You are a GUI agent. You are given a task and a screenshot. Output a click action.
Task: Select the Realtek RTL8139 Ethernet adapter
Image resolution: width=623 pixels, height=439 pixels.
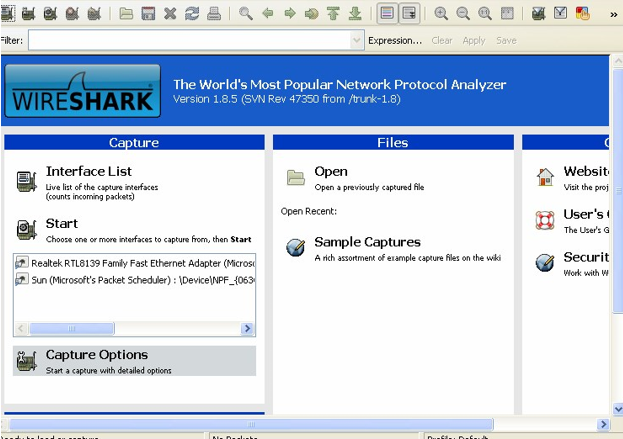(135, 263)
